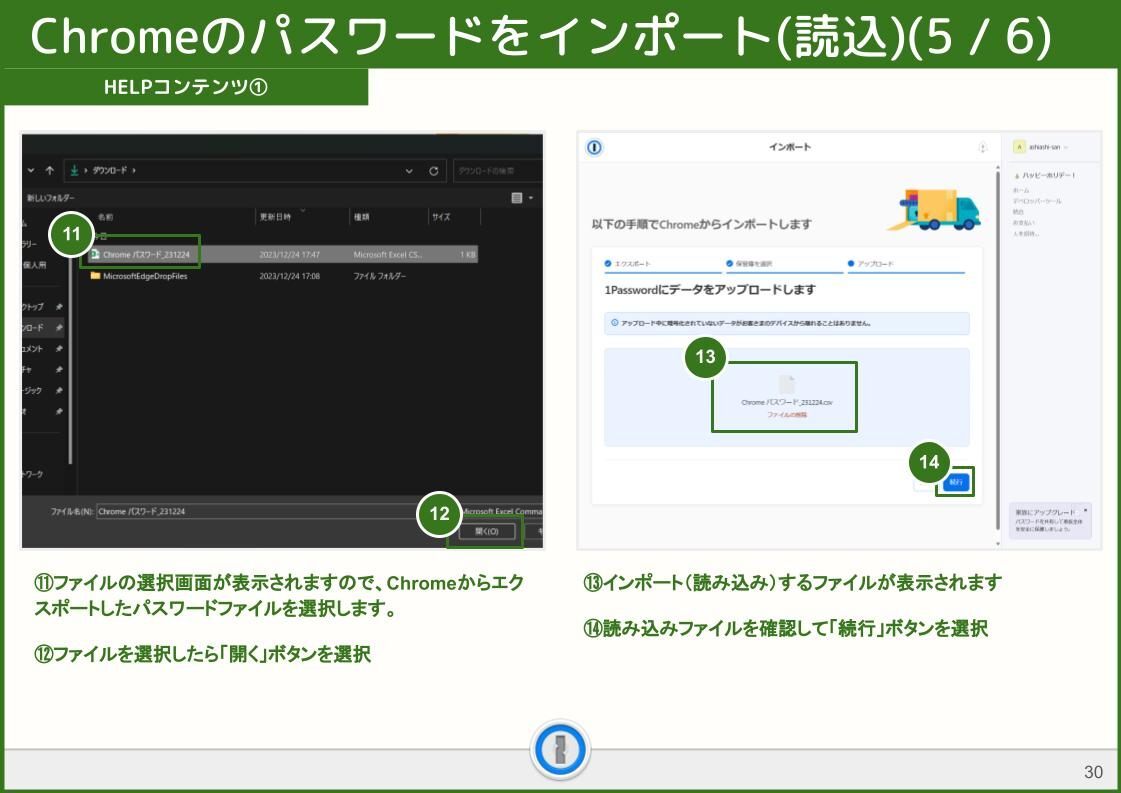Click info icon in upload notice banner
The image size is (1121, 793).
[x=614, y=323]
